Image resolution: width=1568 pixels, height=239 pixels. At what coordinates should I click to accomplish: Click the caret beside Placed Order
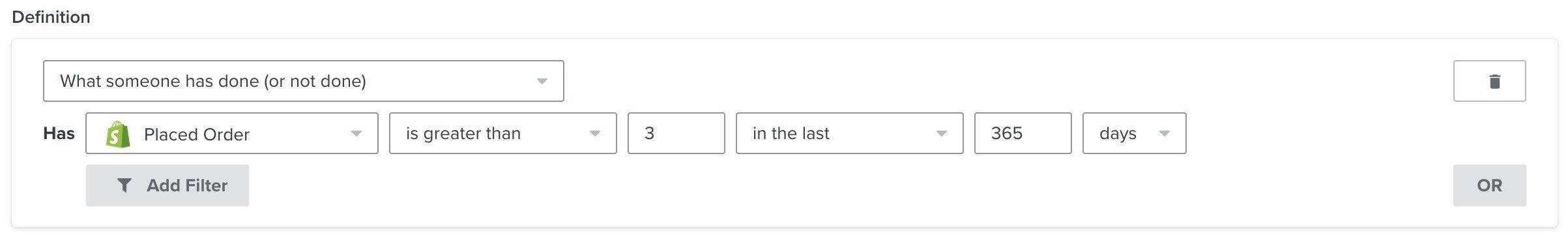[356, 134]
